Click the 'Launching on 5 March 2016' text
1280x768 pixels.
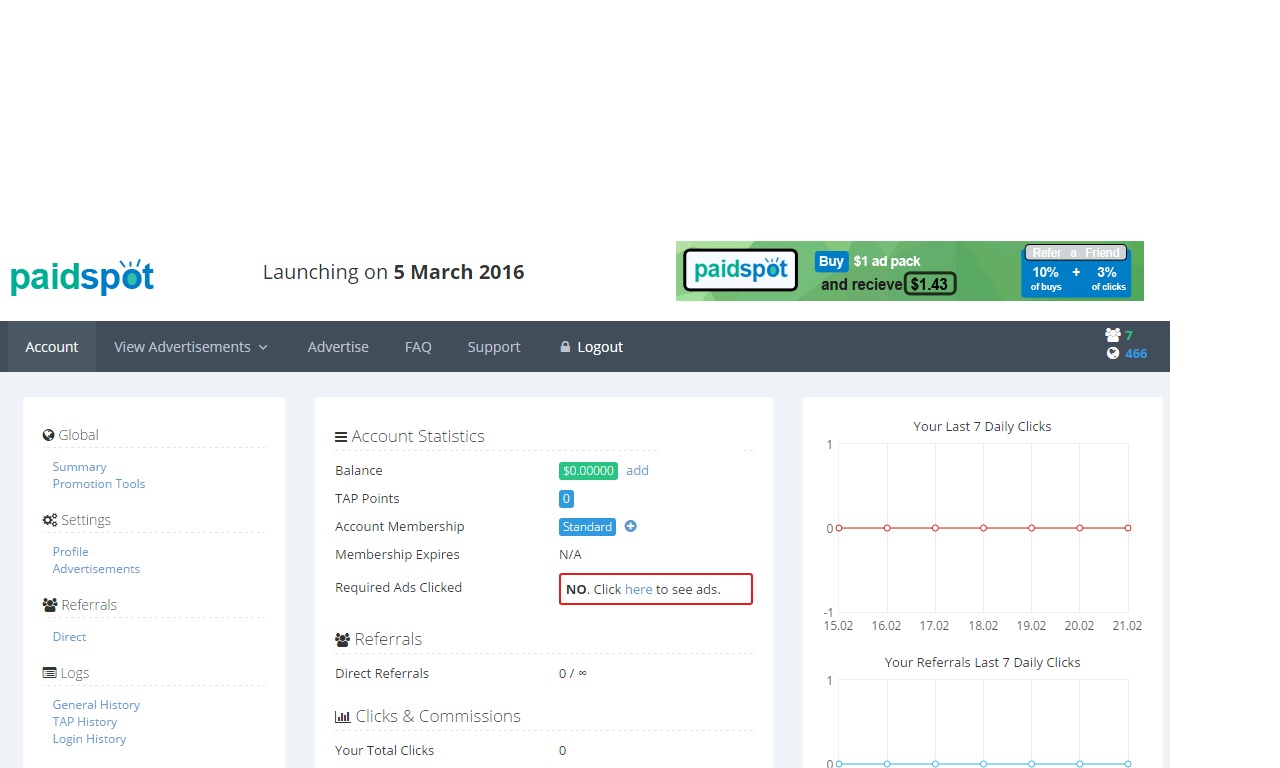pyautogui.click(x=393, y=272)
